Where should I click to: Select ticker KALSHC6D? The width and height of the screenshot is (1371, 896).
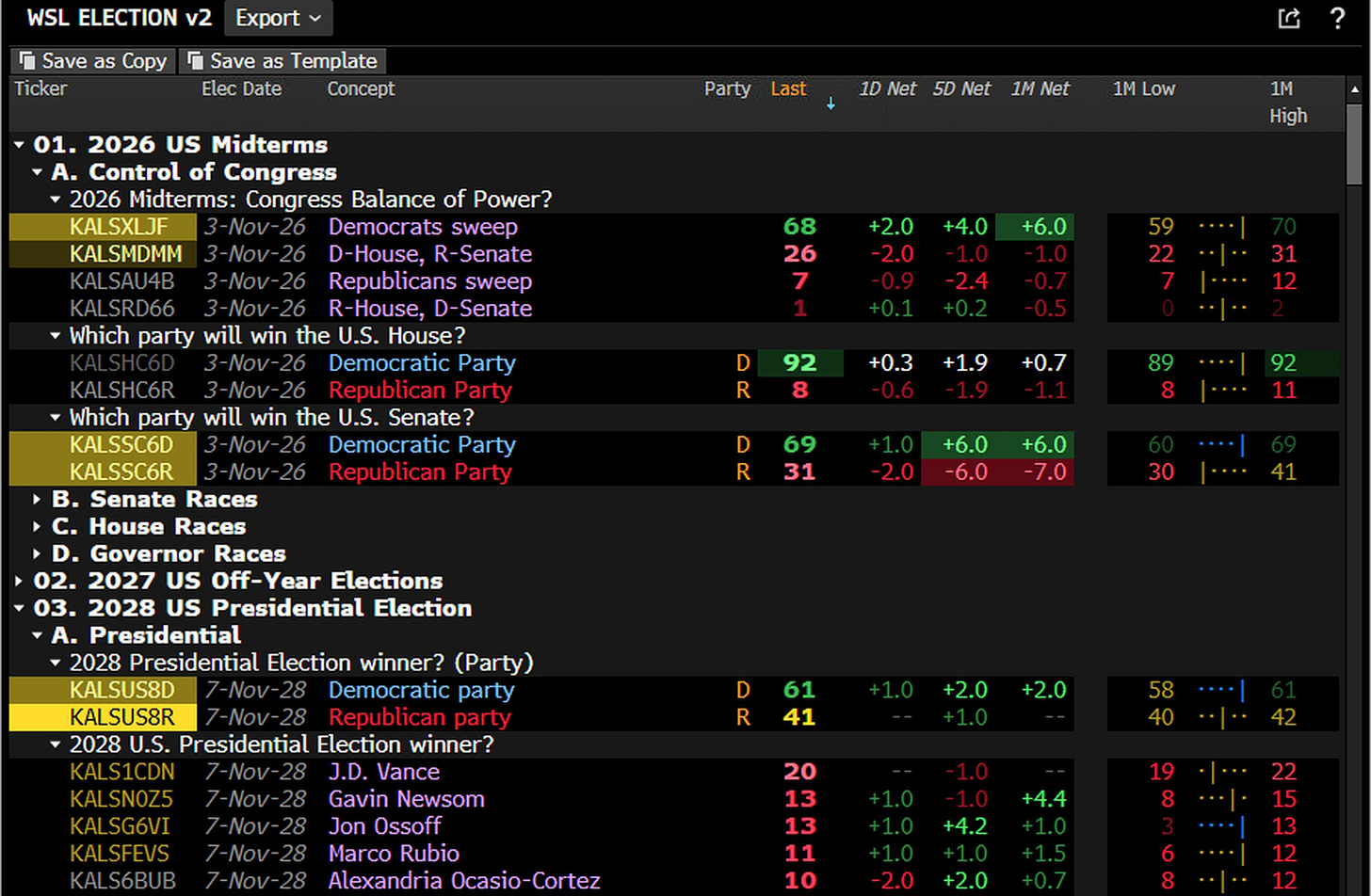[121, 363]
